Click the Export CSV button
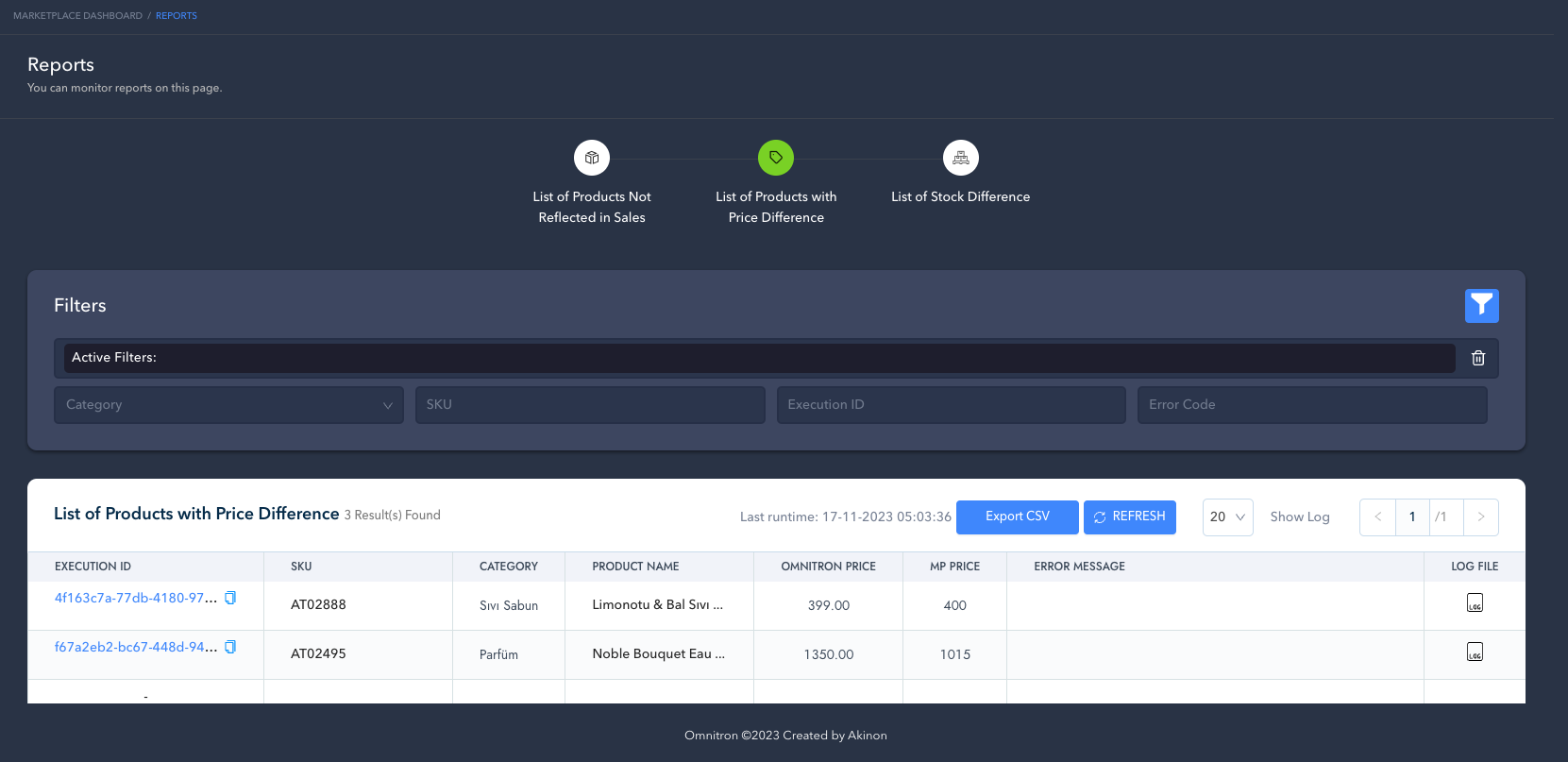Screen dimensions: 1568x762 point(1017,517)
